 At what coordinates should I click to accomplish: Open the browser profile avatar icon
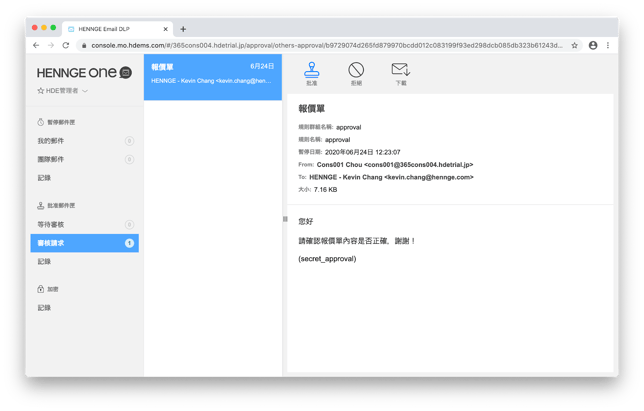coord(593,45)
